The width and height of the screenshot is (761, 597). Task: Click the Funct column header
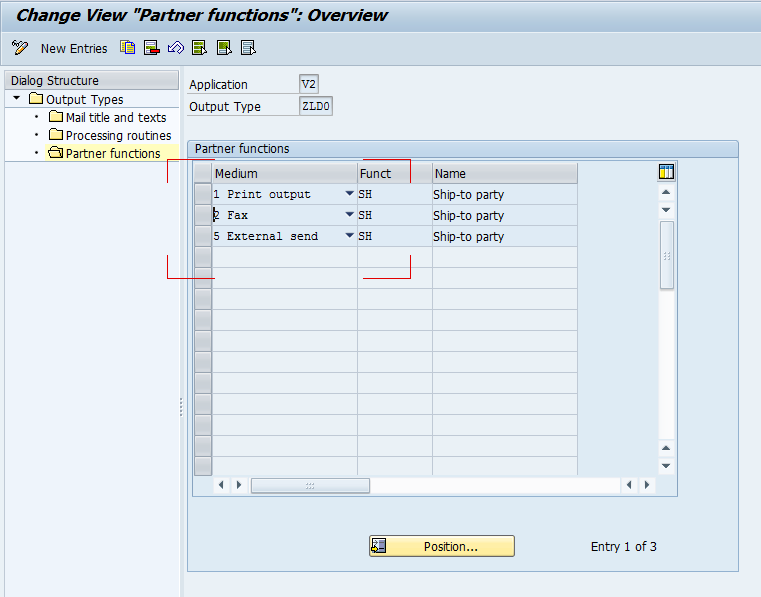pyautogui.click(x=395, y=173)
